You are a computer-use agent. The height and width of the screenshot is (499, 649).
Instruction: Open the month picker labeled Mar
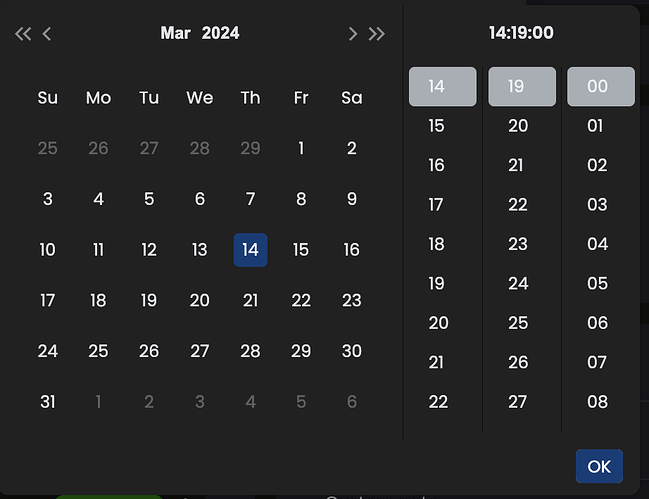pyautogui.click(x=175, y=33)
